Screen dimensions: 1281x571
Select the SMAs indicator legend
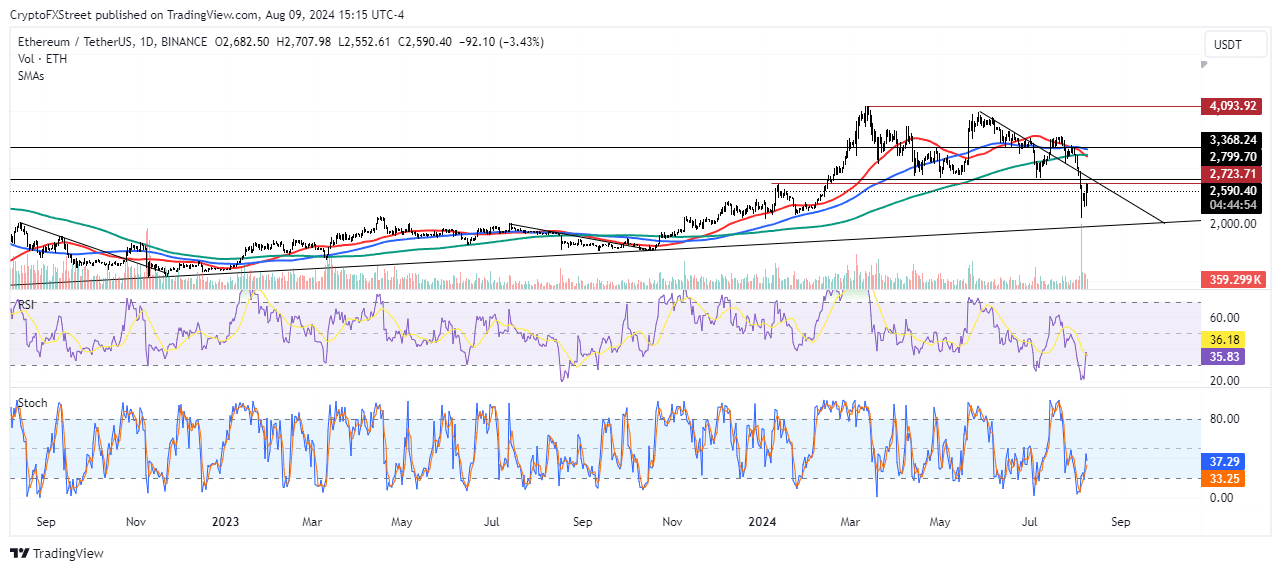(31, 75)
